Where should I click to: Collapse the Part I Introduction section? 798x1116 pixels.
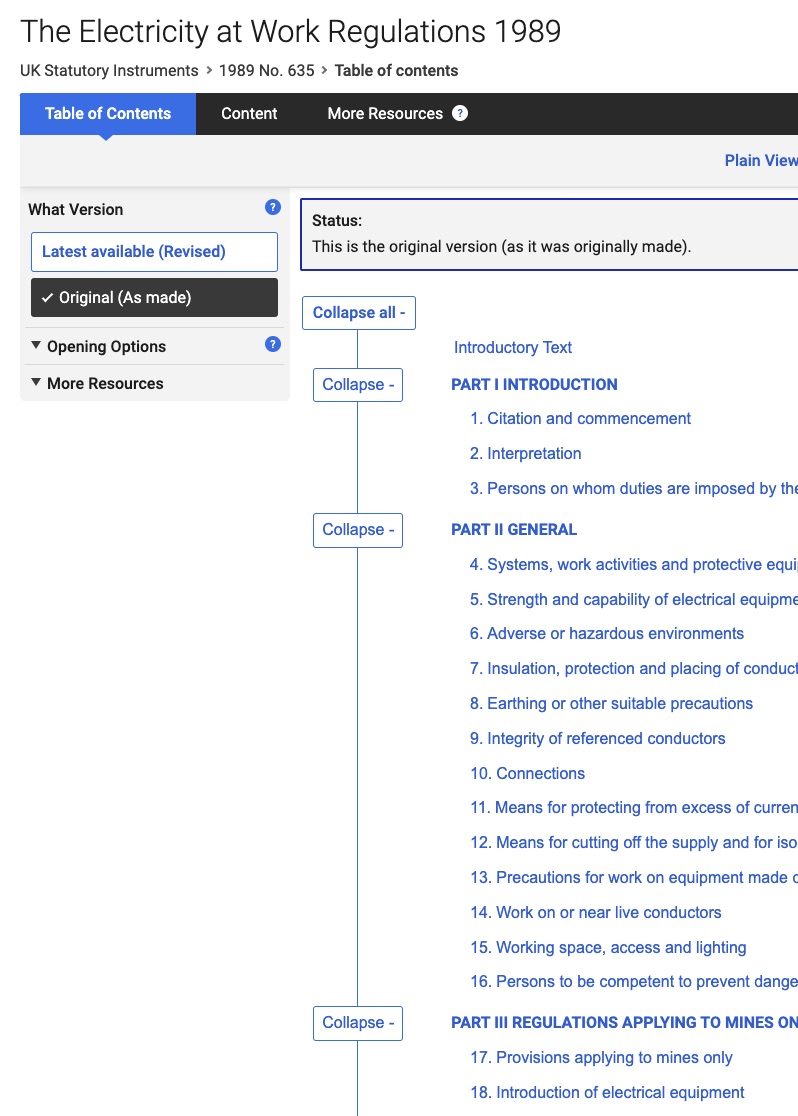point(358,385)
